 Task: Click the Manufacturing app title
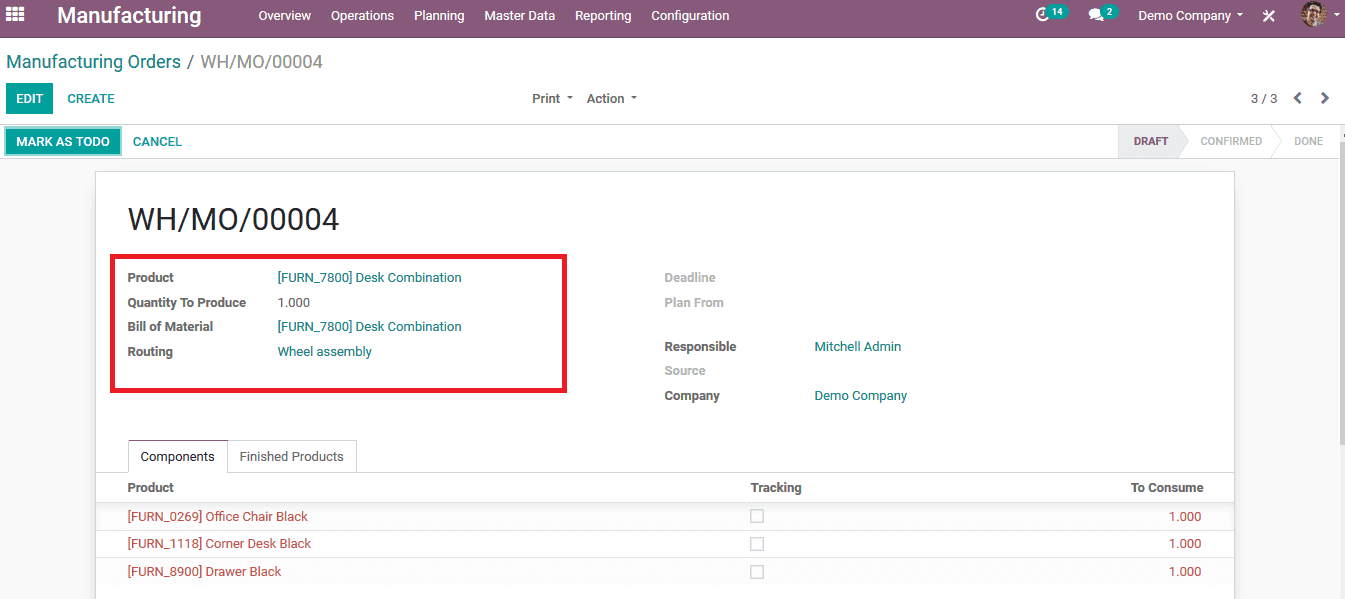129,16
